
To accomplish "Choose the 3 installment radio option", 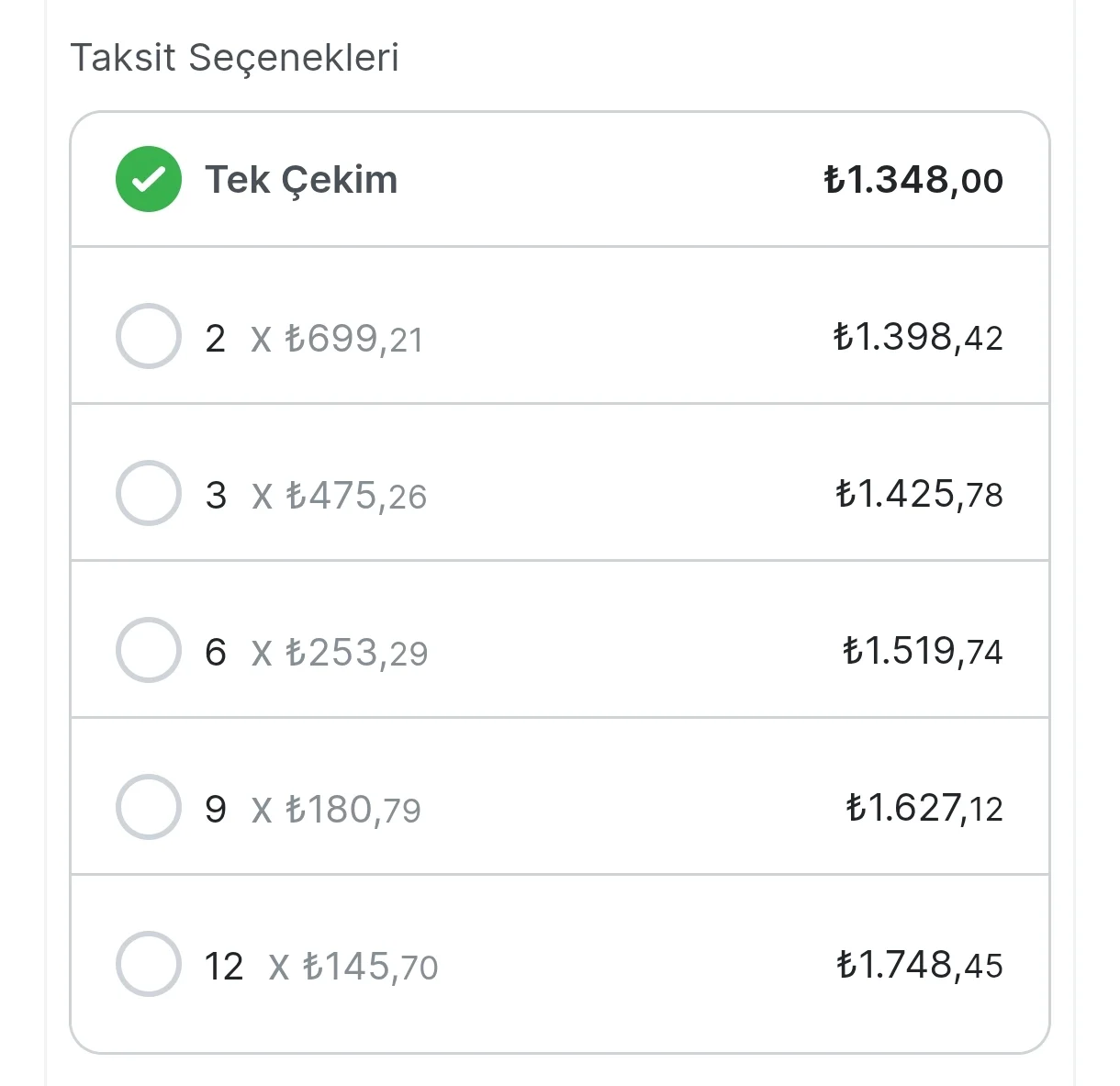I will pyautogui.click(x=149, y=493).
